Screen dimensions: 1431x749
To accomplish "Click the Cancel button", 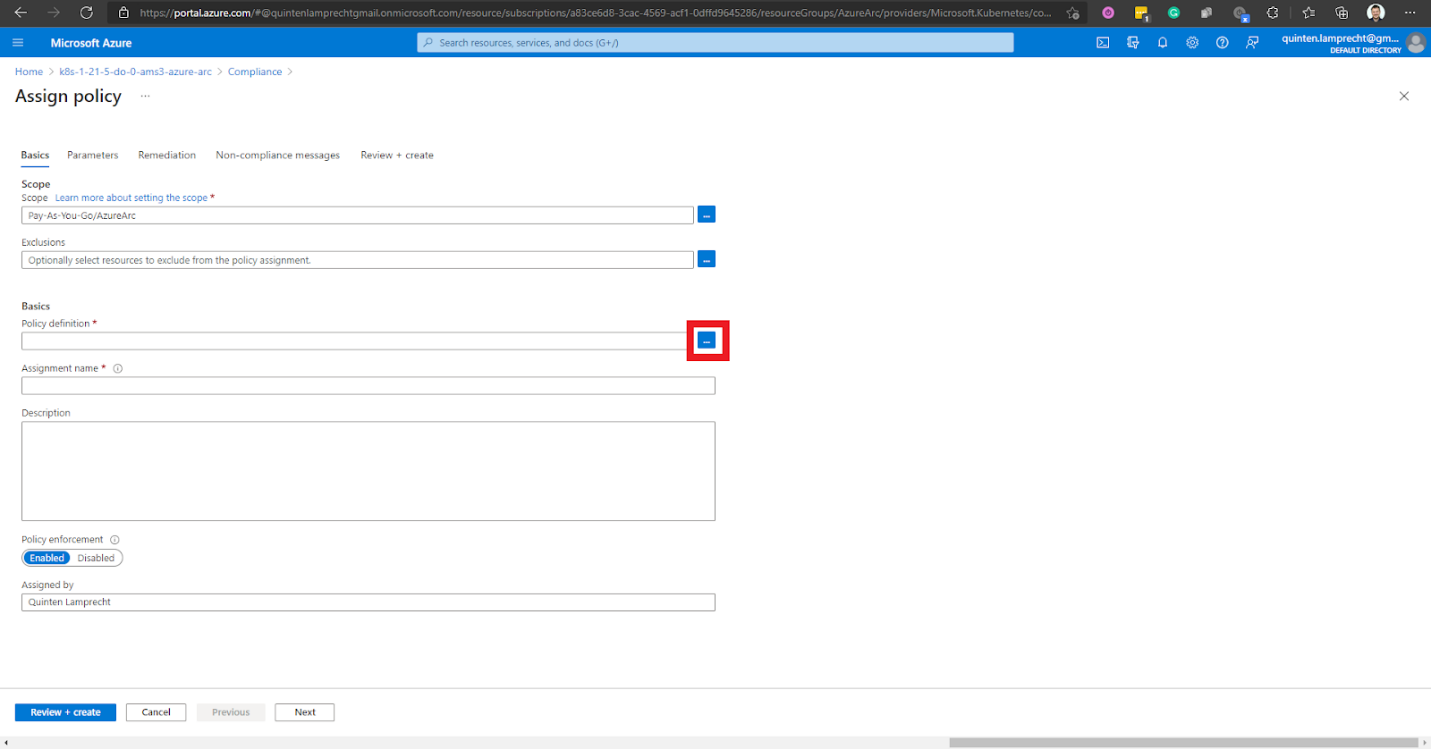I will [x=156, y=712].
